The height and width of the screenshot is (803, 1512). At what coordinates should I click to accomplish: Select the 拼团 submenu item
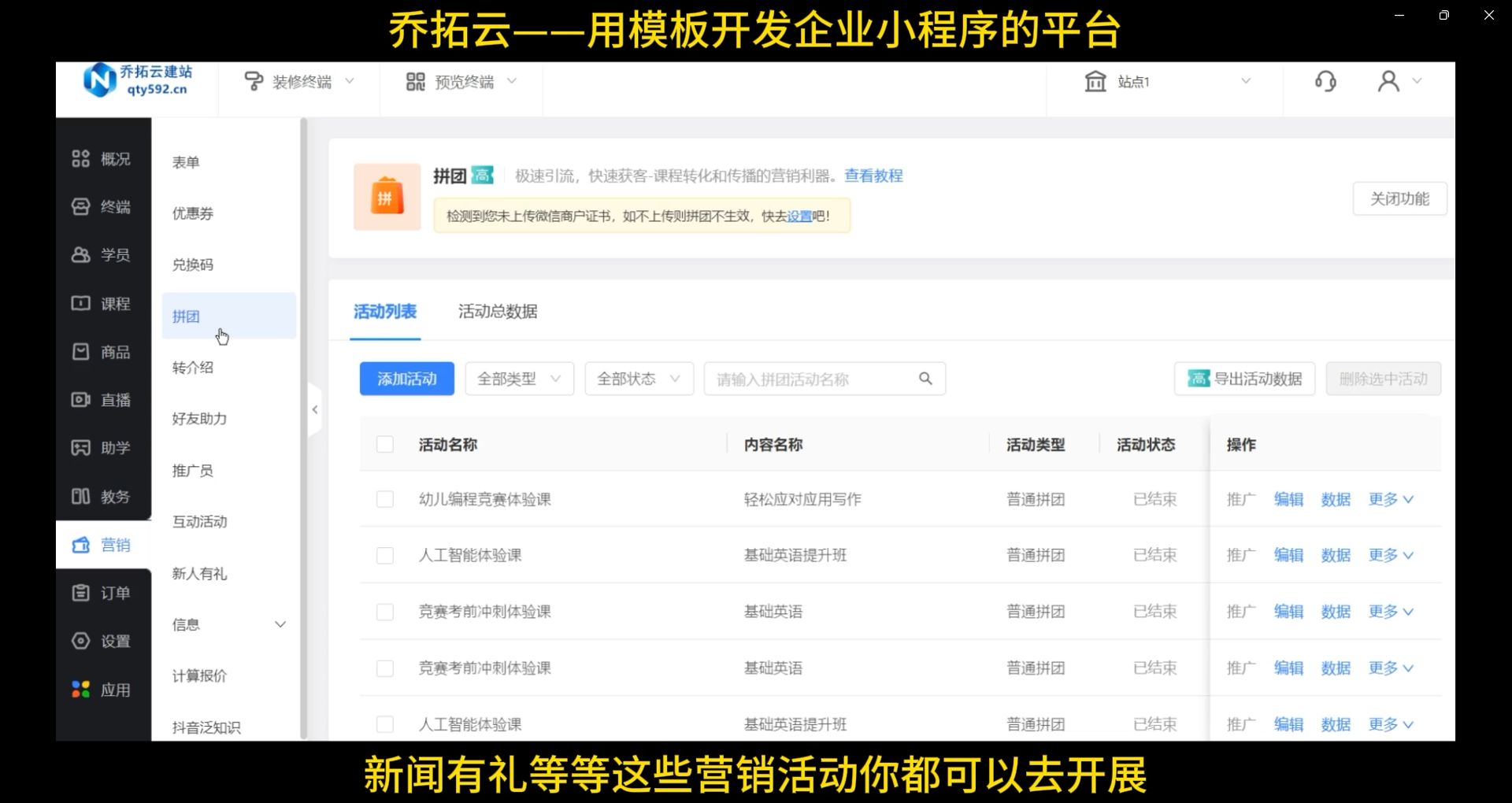click(x=228, y=316)
